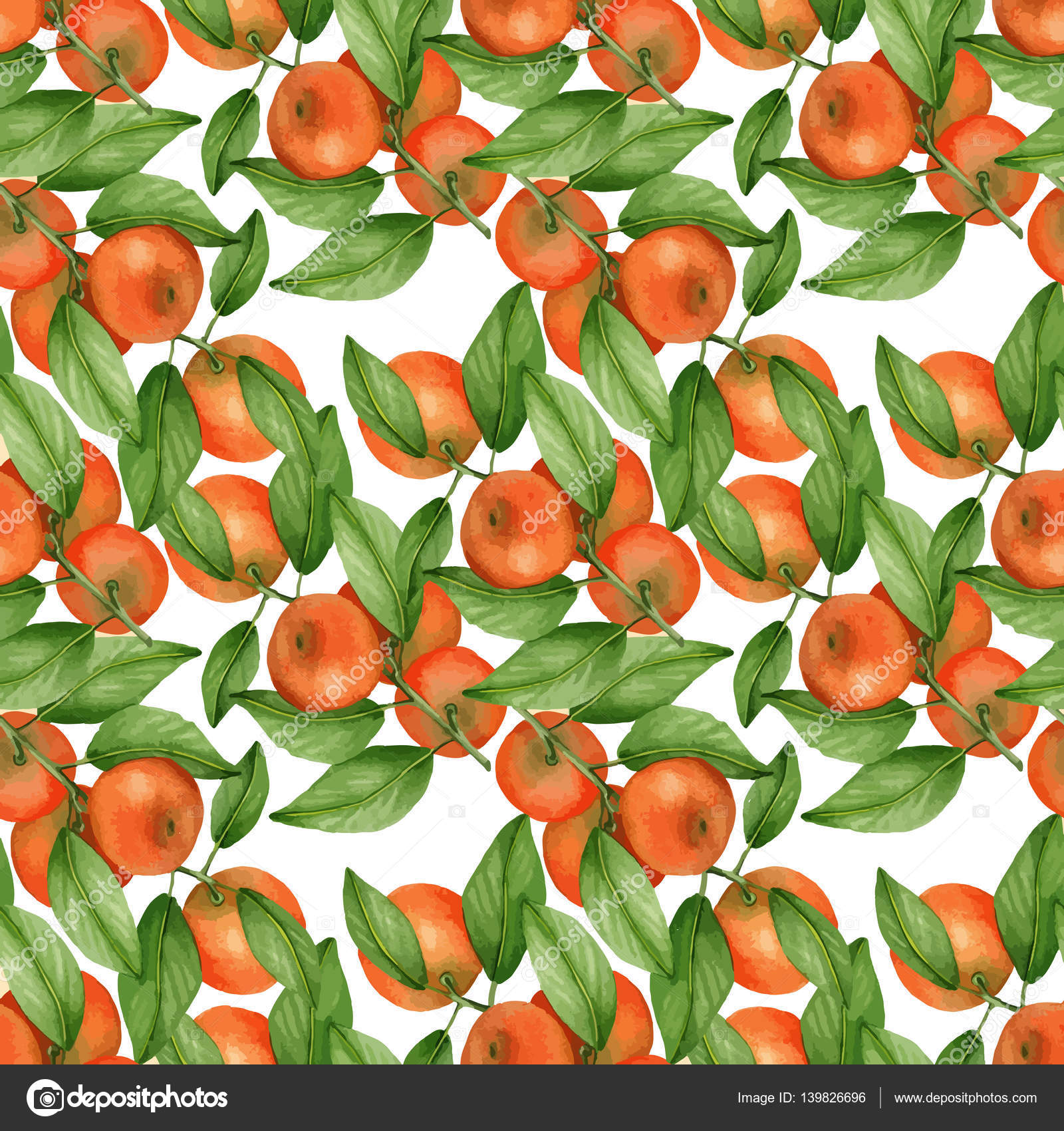Open the www.depositphotos.com link

966,1098
